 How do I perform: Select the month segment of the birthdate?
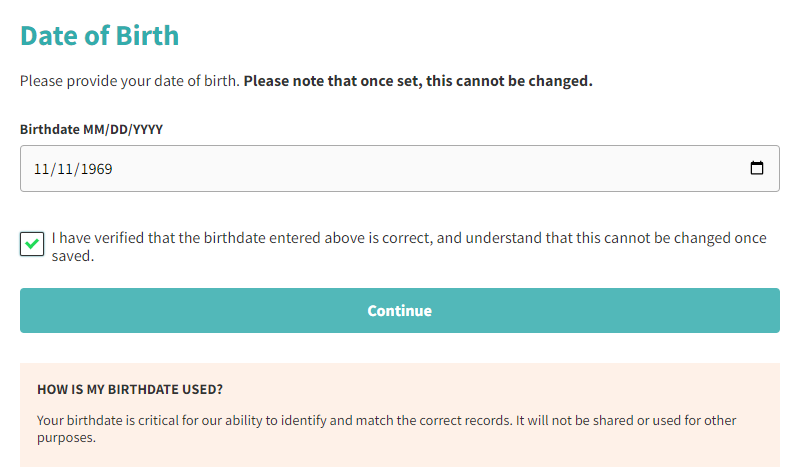[41, 169]
